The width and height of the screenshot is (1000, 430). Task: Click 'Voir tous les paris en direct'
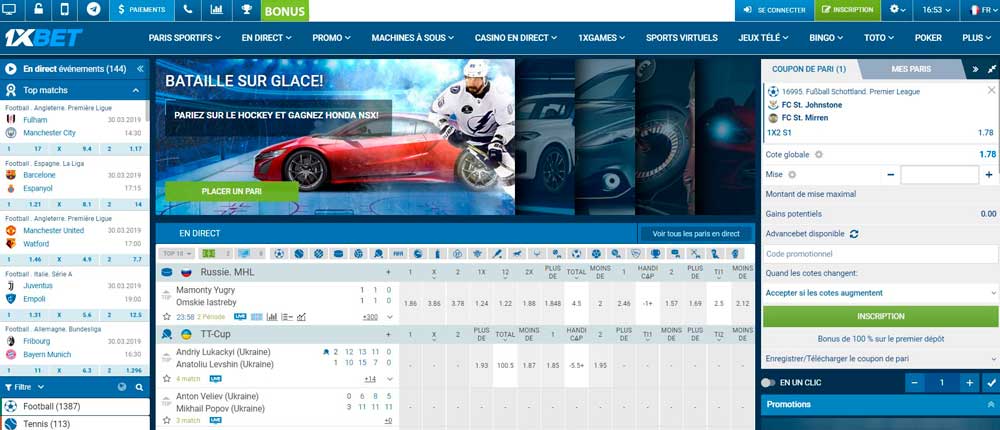(x=696, y=234)
